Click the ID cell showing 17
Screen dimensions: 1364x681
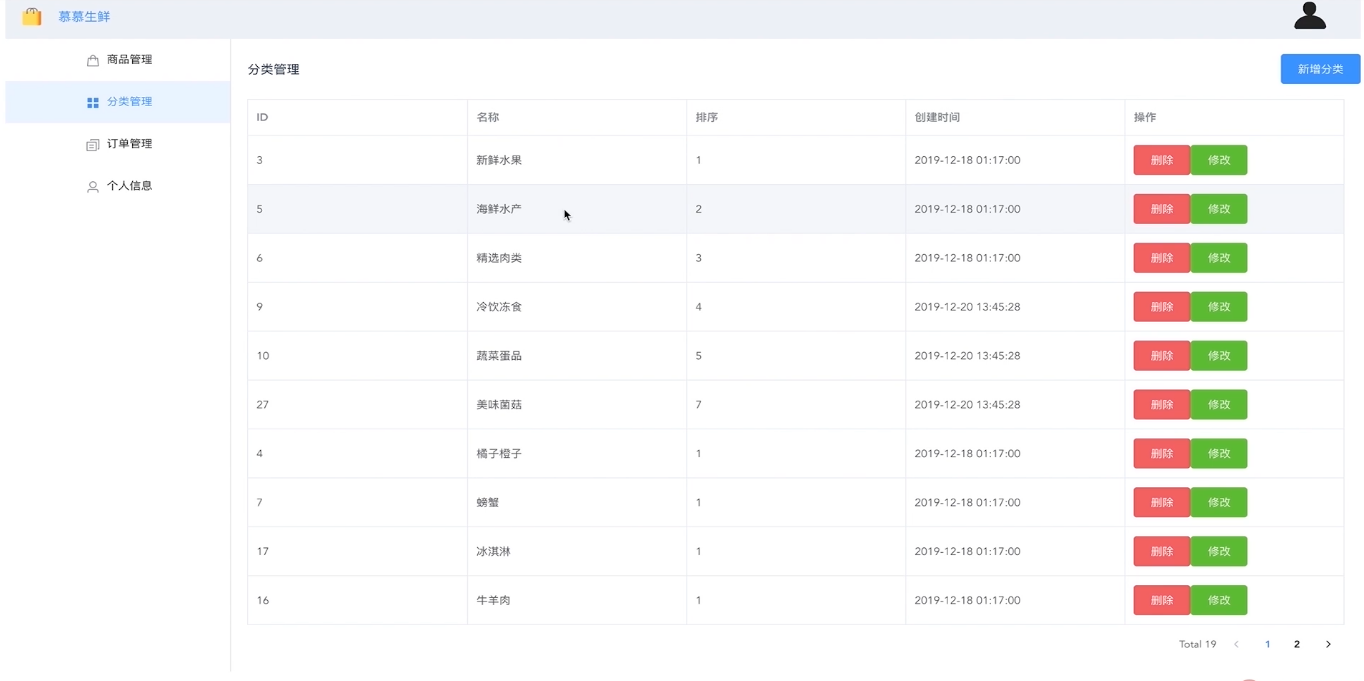coord(358,552)
